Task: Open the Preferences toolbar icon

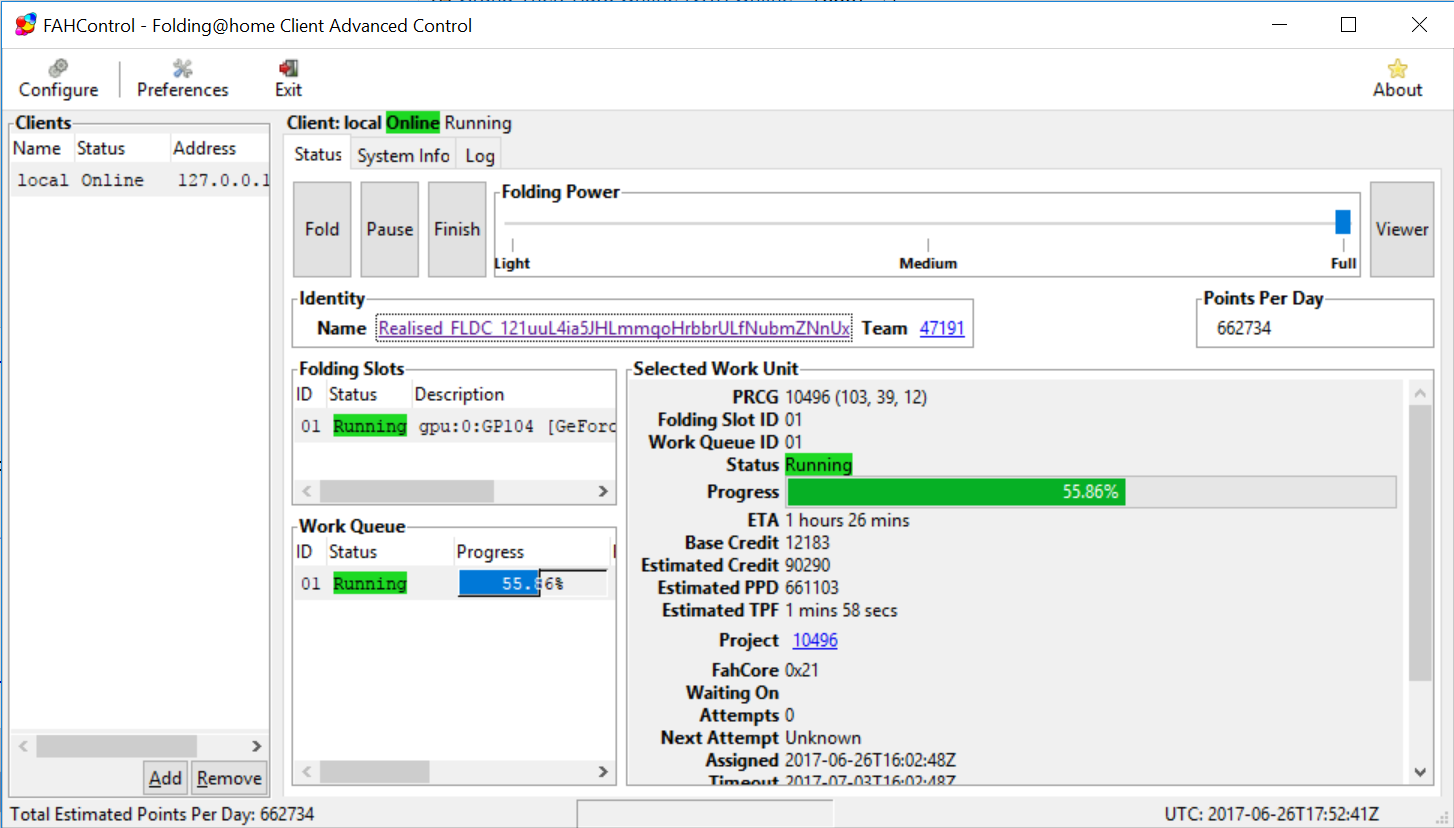Action: click(x=182, y=79)
